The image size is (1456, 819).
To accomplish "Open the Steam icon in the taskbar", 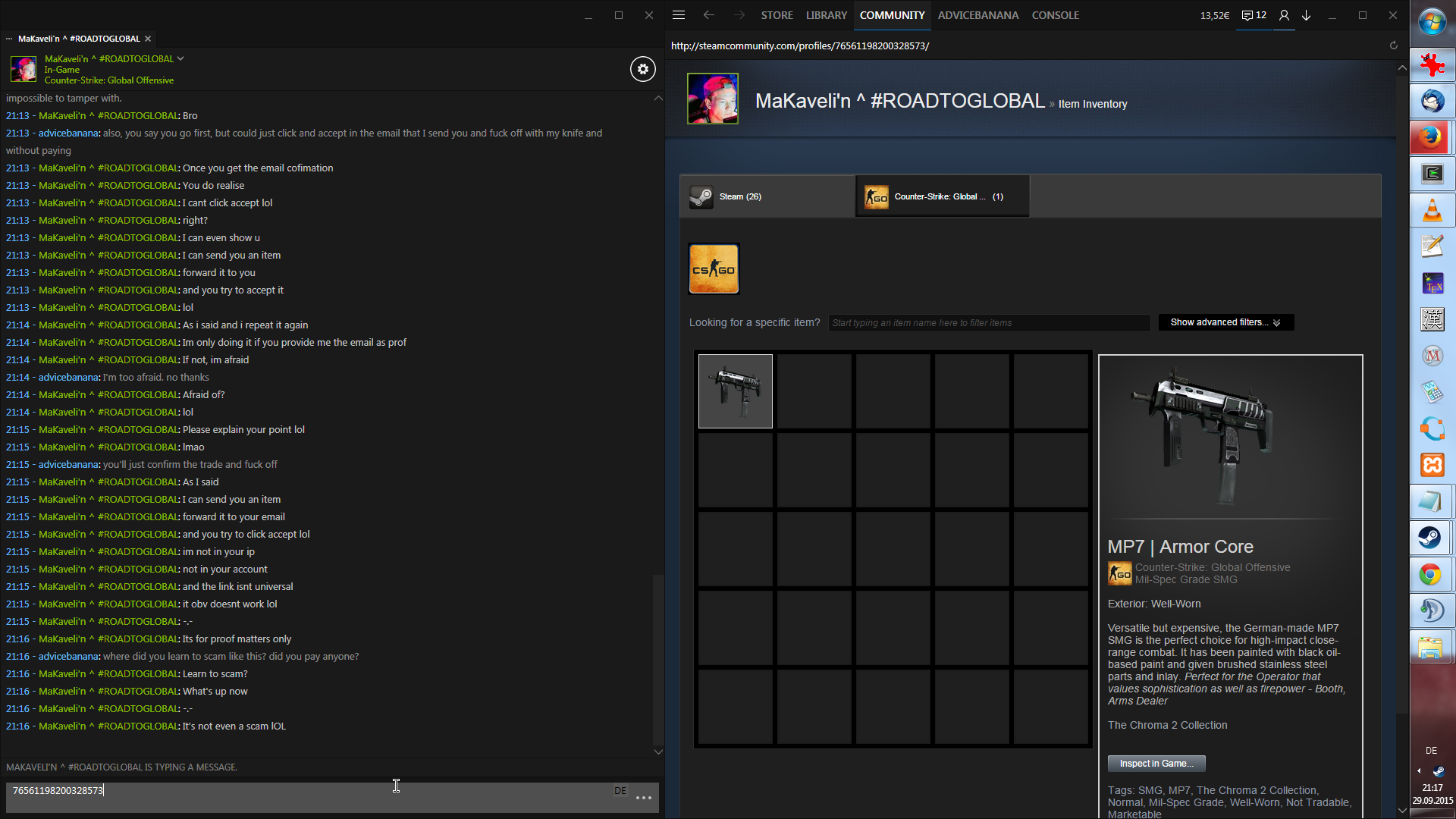I will pos(1430,538).
